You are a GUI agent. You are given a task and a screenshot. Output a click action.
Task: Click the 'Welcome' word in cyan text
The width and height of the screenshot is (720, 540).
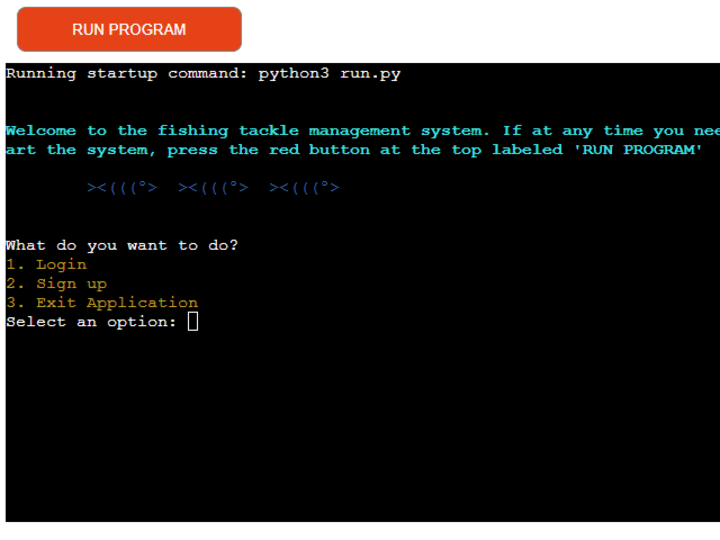[41, 130]
